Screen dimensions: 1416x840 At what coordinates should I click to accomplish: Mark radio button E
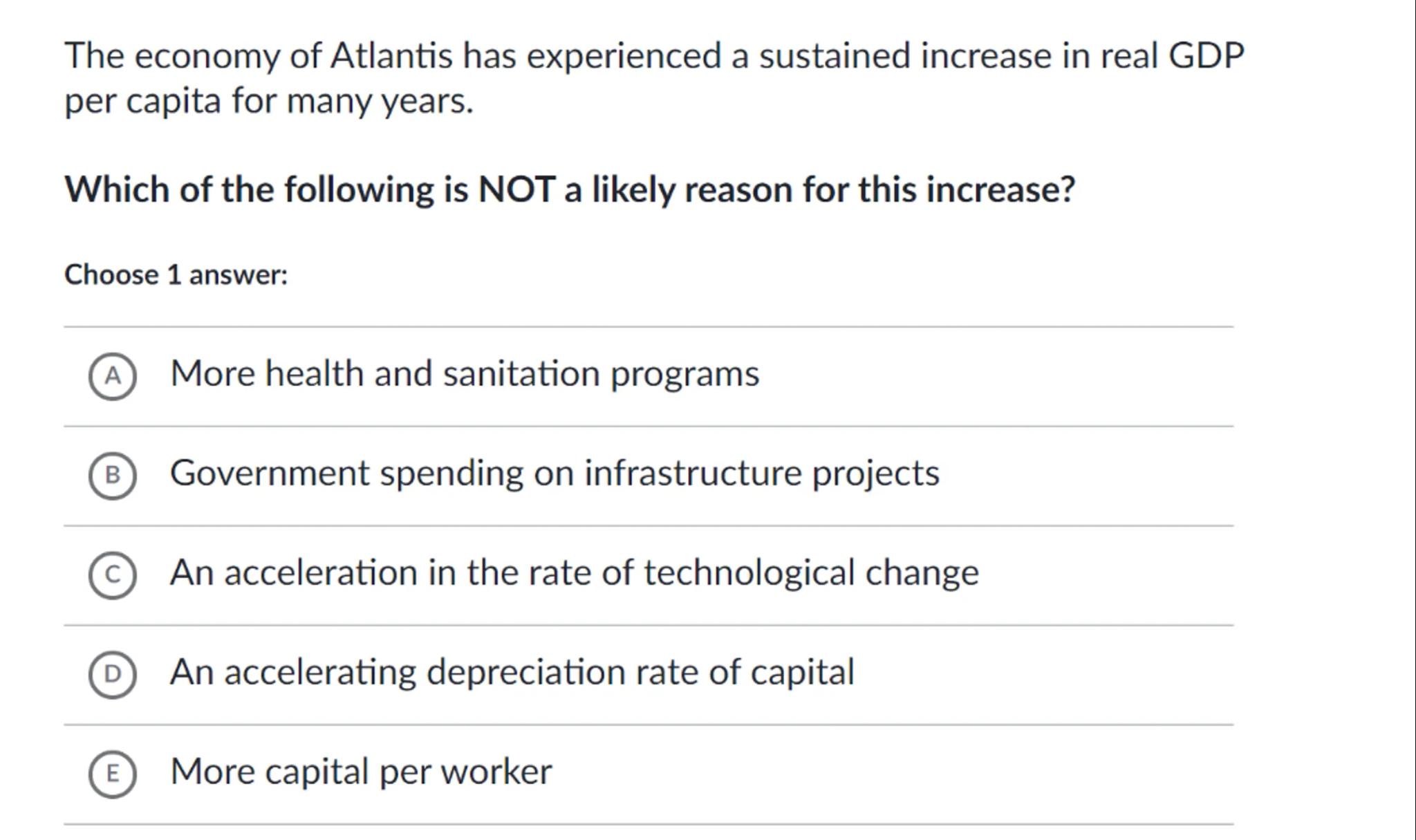tap(112, 774)
